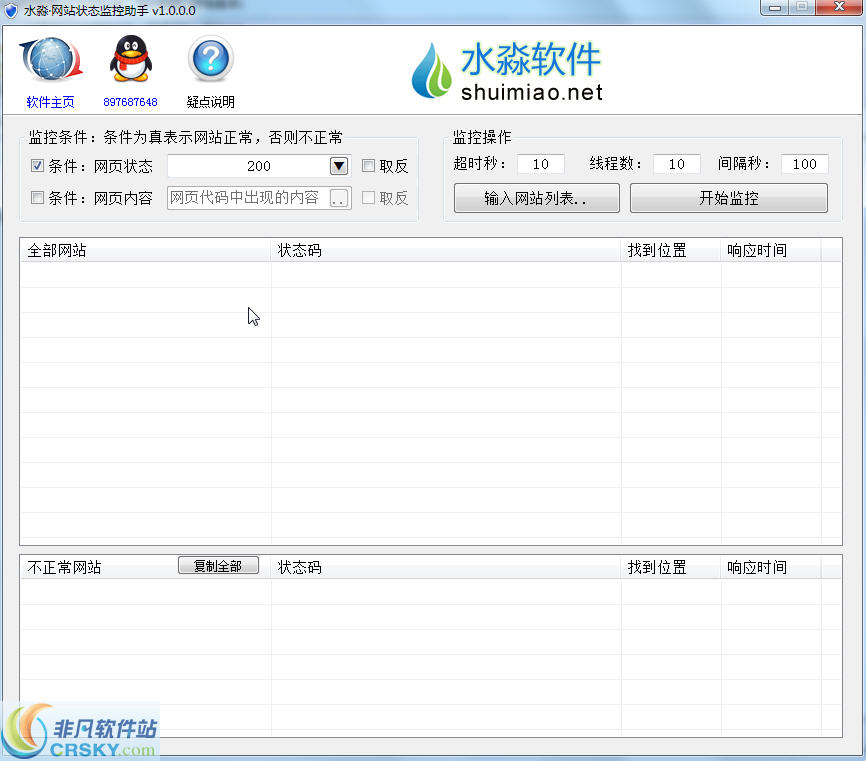Click the 输入网站列表 button
Viewport: 866px width, 761px height.
pyautogui.click(x=536, y=198)
